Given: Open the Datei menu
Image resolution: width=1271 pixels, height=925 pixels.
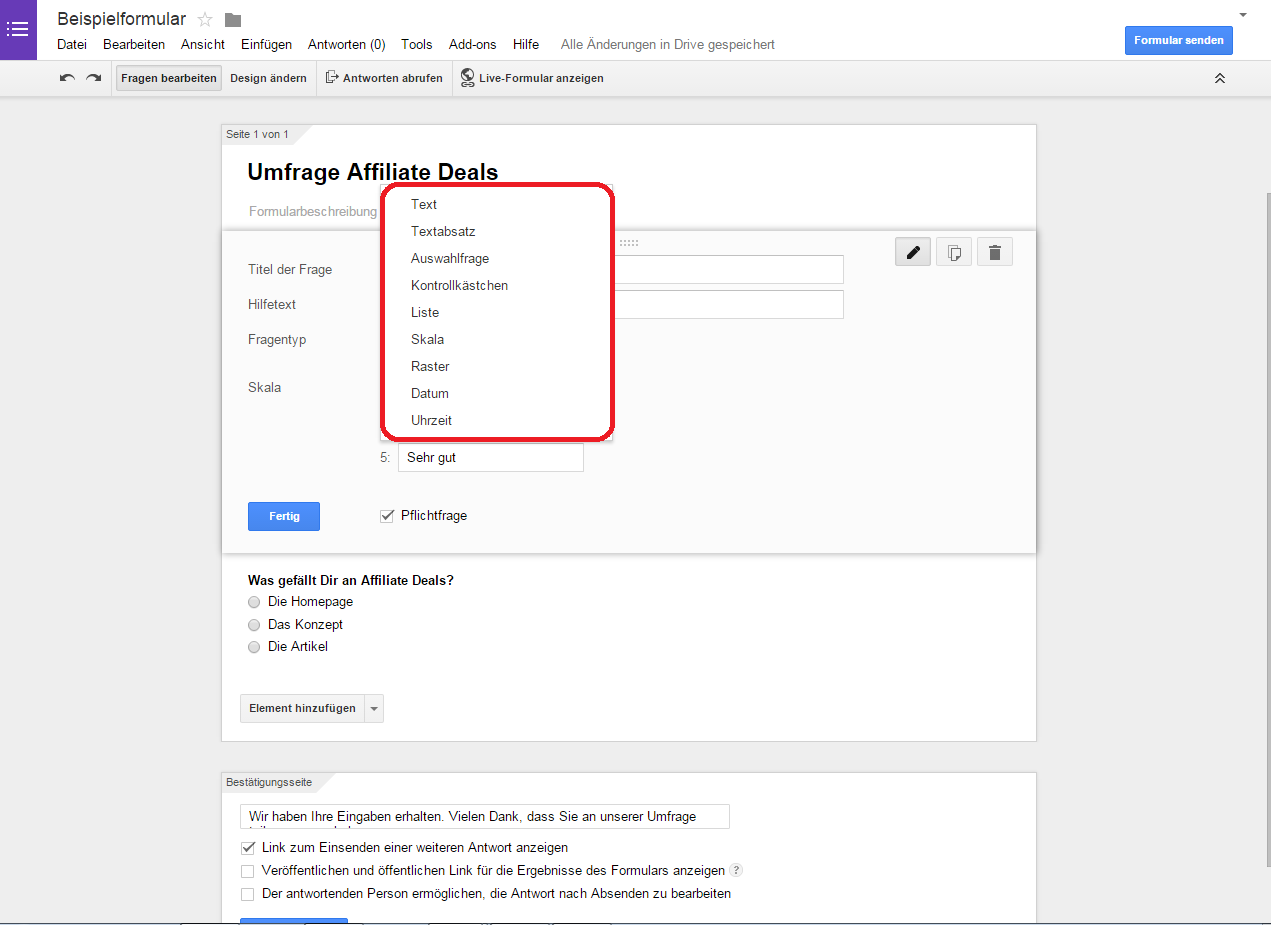Looking at the screenshot, I should pyautogui.click(x=72, y=44).
